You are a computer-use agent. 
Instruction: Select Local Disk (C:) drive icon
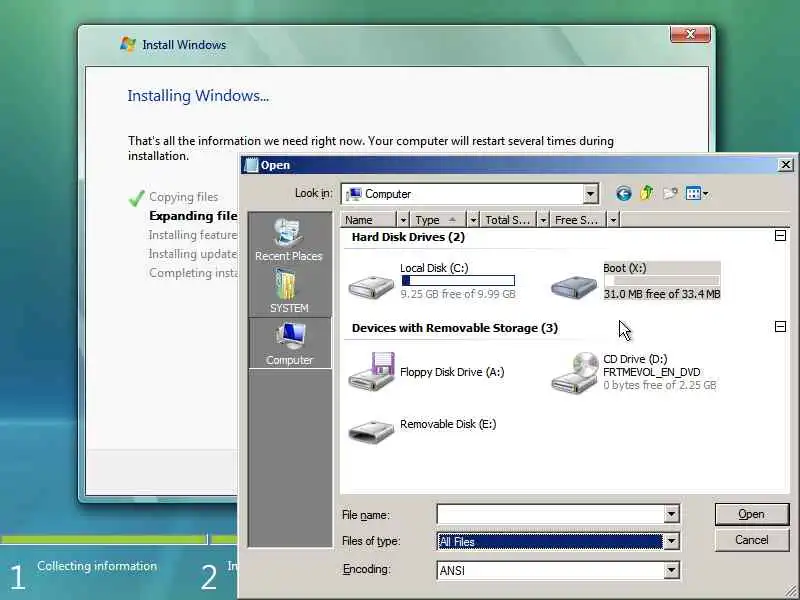point(371,286)
